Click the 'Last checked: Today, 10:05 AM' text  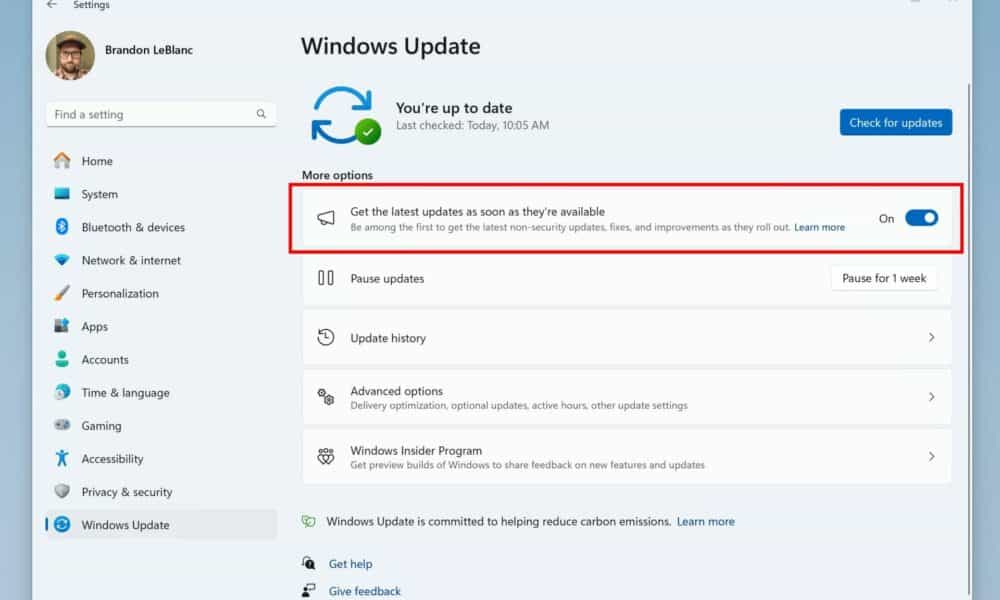[x=472, y=126]
